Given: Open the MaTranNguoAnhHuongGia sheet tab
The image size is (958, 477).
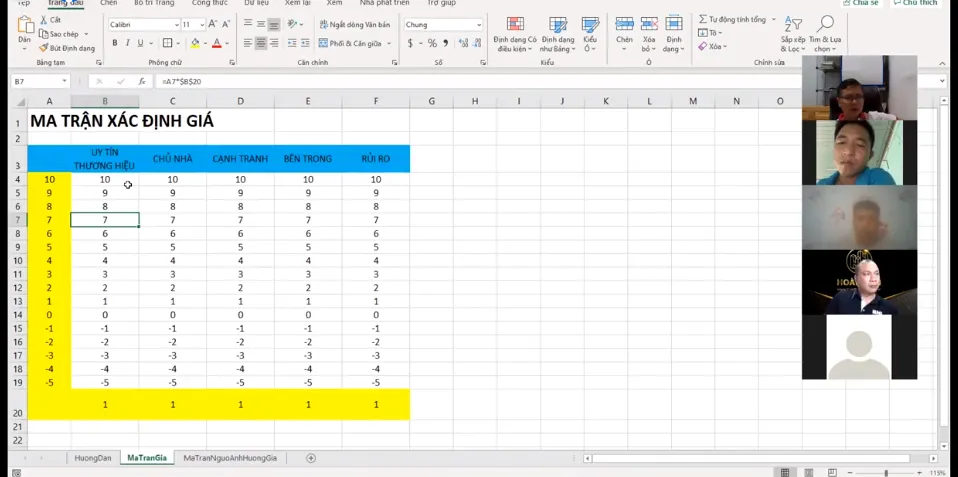Looking at the screenshot, I should tap(230, 458).
